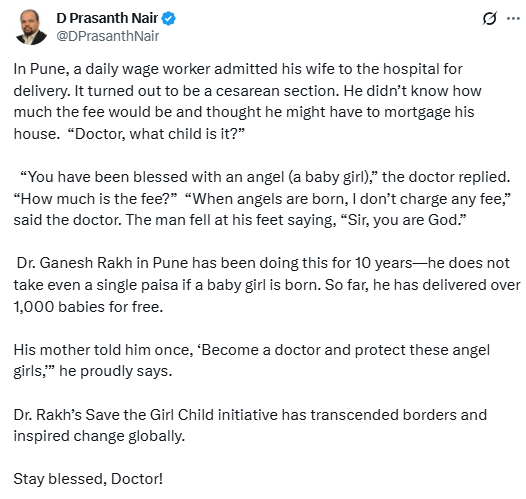Click the line "His mother told him once"

[252, 350]
